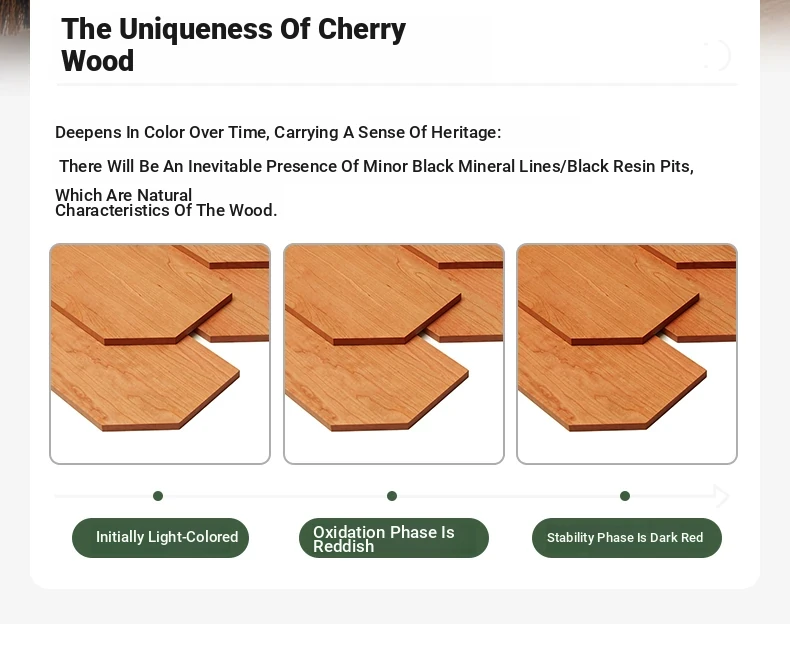The image size is (790, 670).
Task: Click the Deepens In Color Over Time text
Action: [278, 132]
